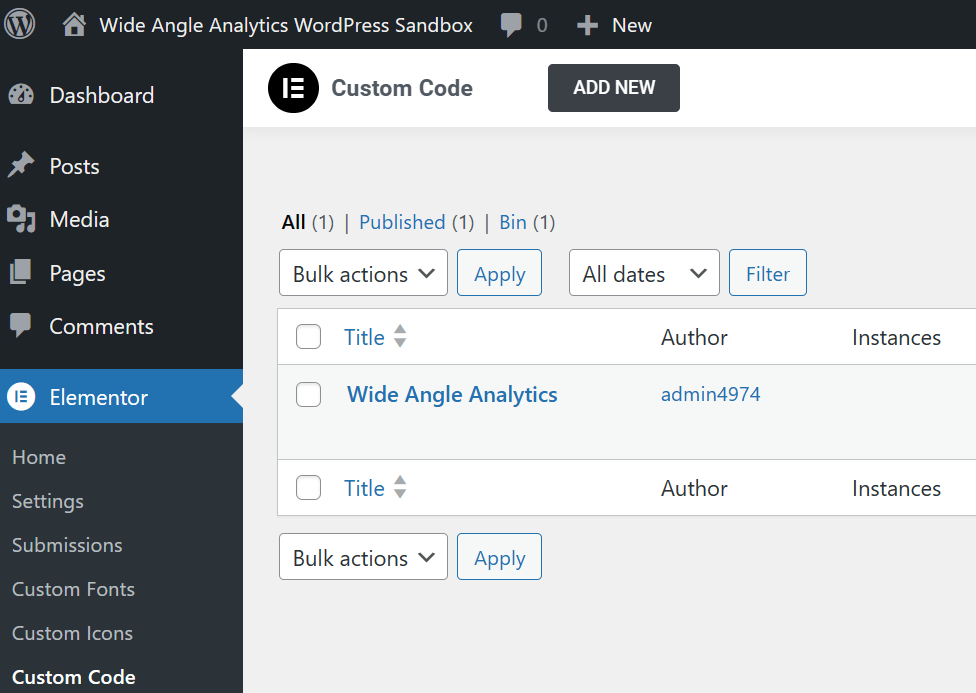Open Custom Fonts submenu
The image size is (976, 693).
tap(73, 589)
